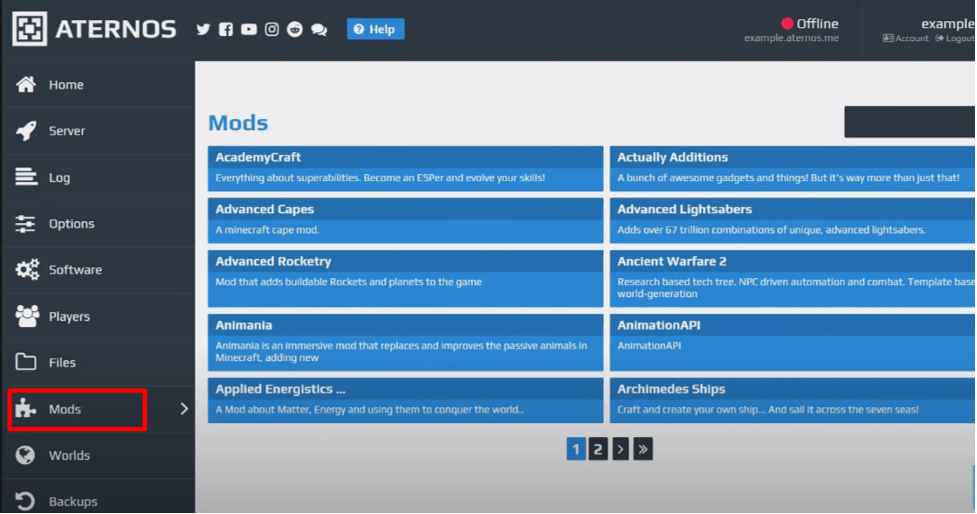Click the Players group icon
Image resolution: width=977 pixels, height=514 pixels.
coord(27,316)
